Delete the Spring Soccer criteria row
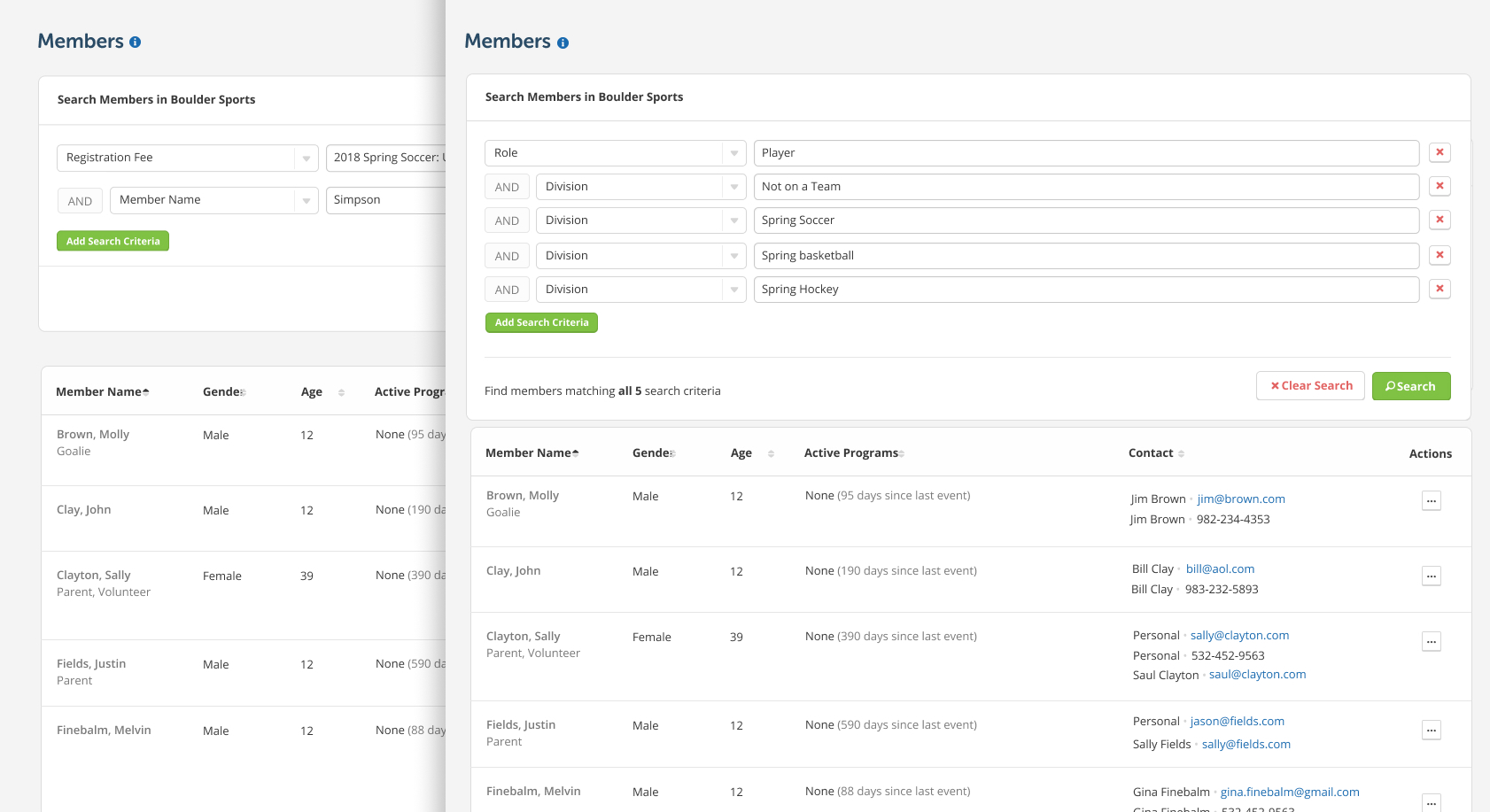The height and width of the screenshot is (812, 1490). click(1440, 220)
